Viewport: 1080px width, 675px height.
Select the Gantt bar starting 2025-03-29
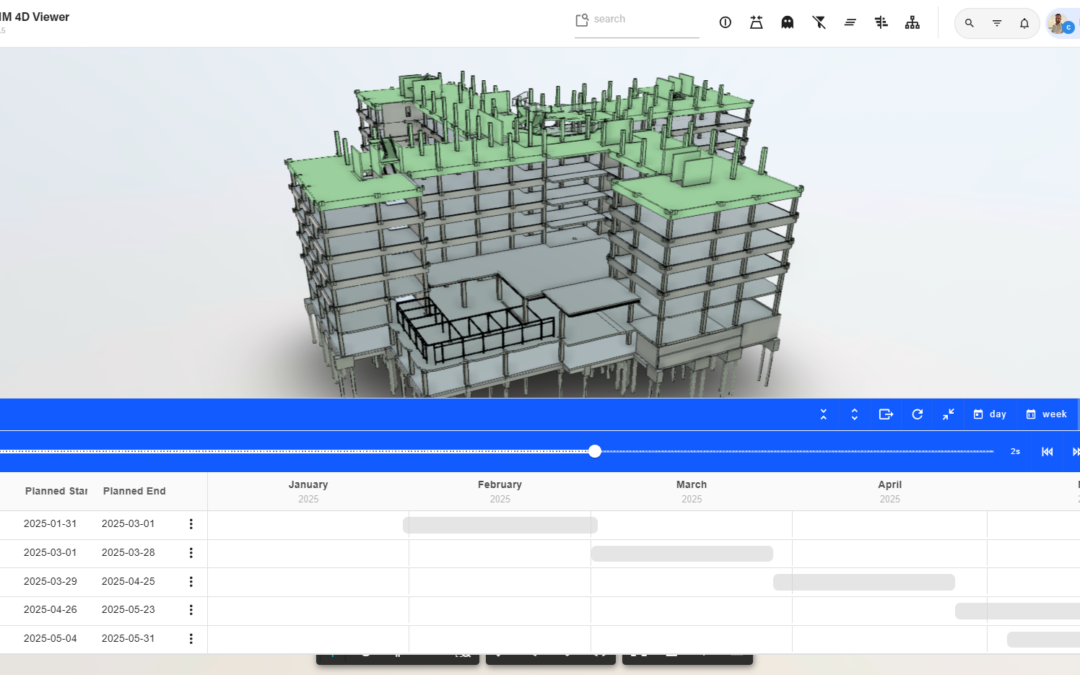(x=864, y=582)
